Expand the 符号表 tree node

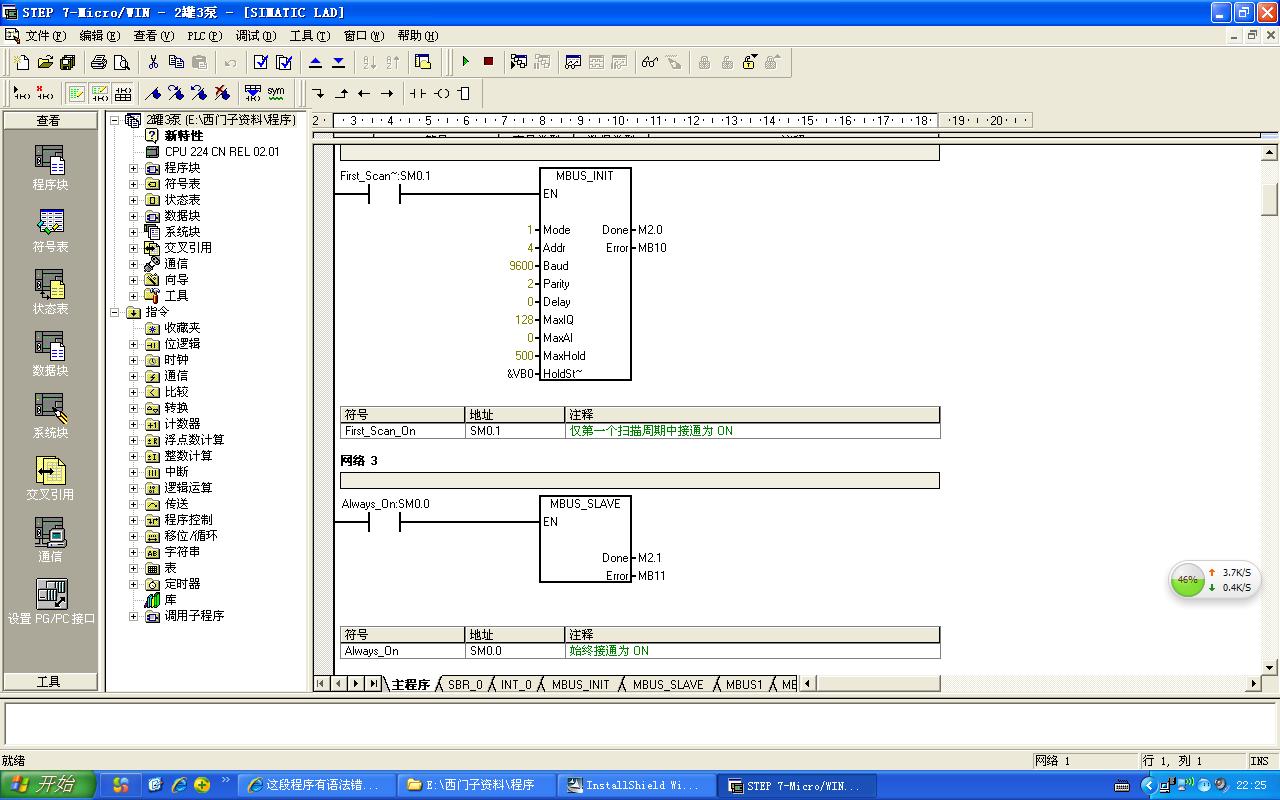(134, 184)
